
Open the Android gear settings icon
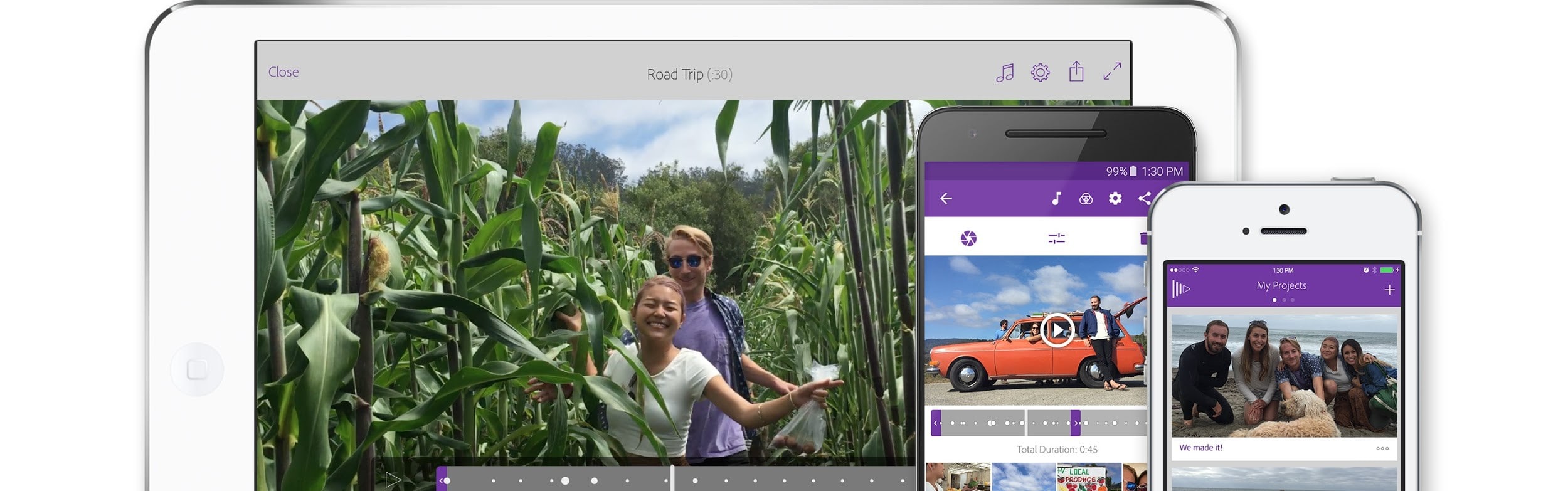coord(1115,199)
